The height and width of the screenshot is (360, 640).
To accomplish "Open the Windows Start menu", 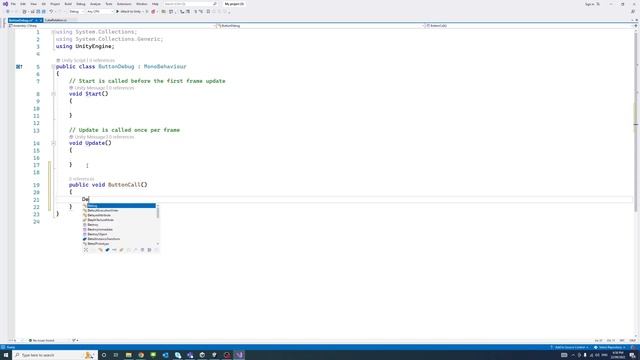I will [x=6, y=355].
